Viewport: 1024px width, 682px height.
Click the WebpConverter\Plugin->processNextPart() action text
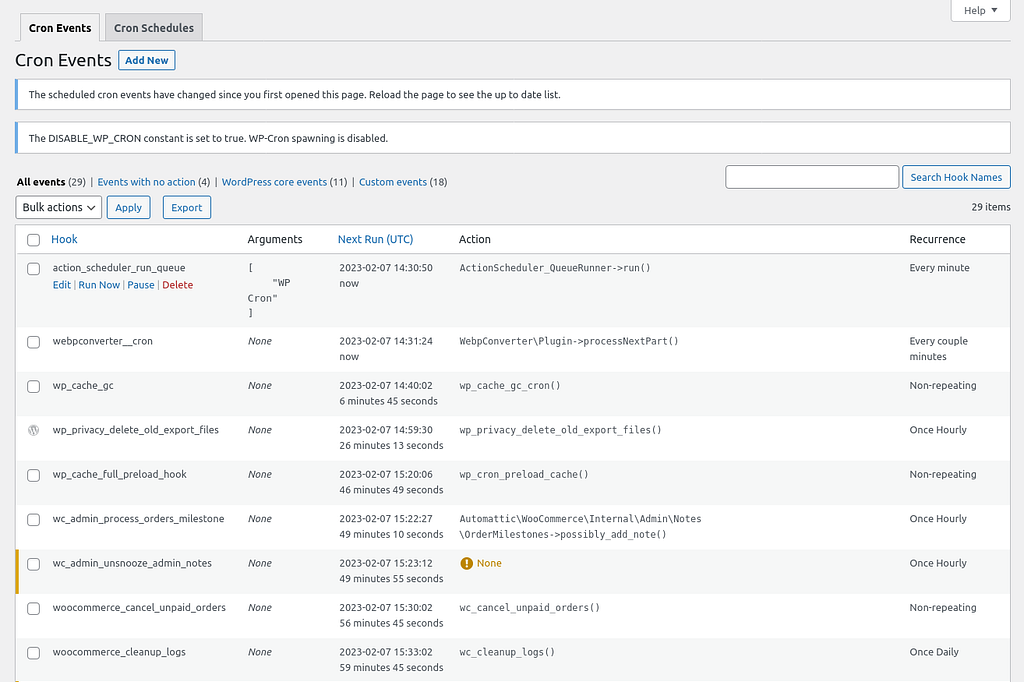(569, 341)
